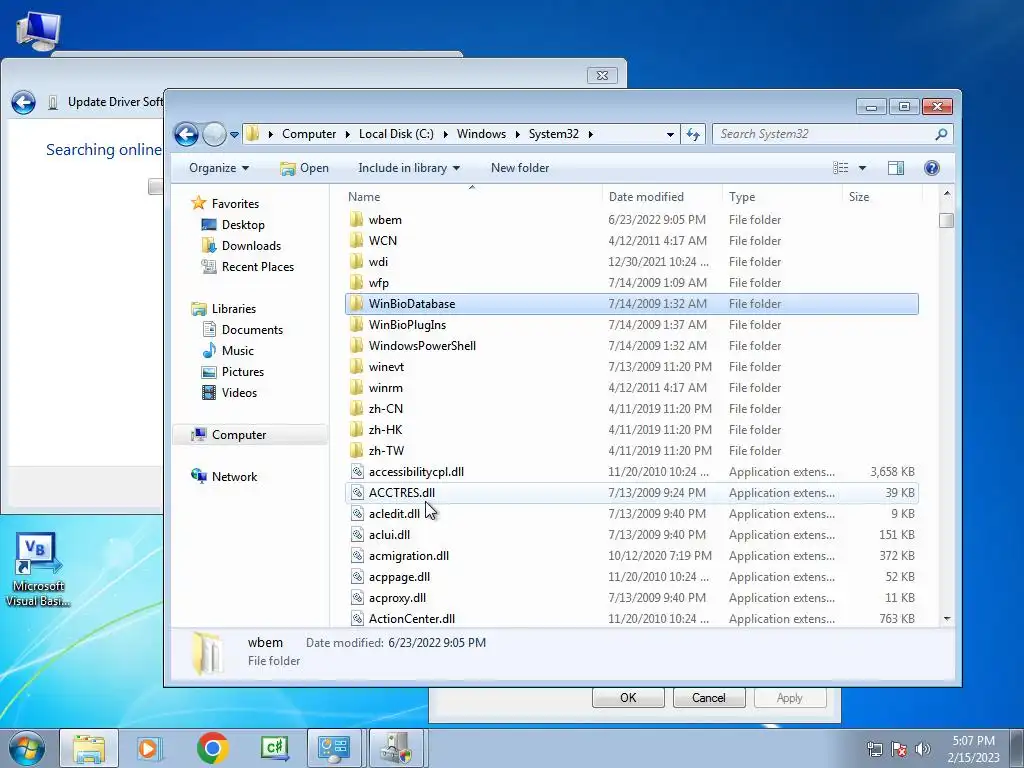Screen dimensions: 1024x768
Task: Select Documents library
Action: coord(252,330)
